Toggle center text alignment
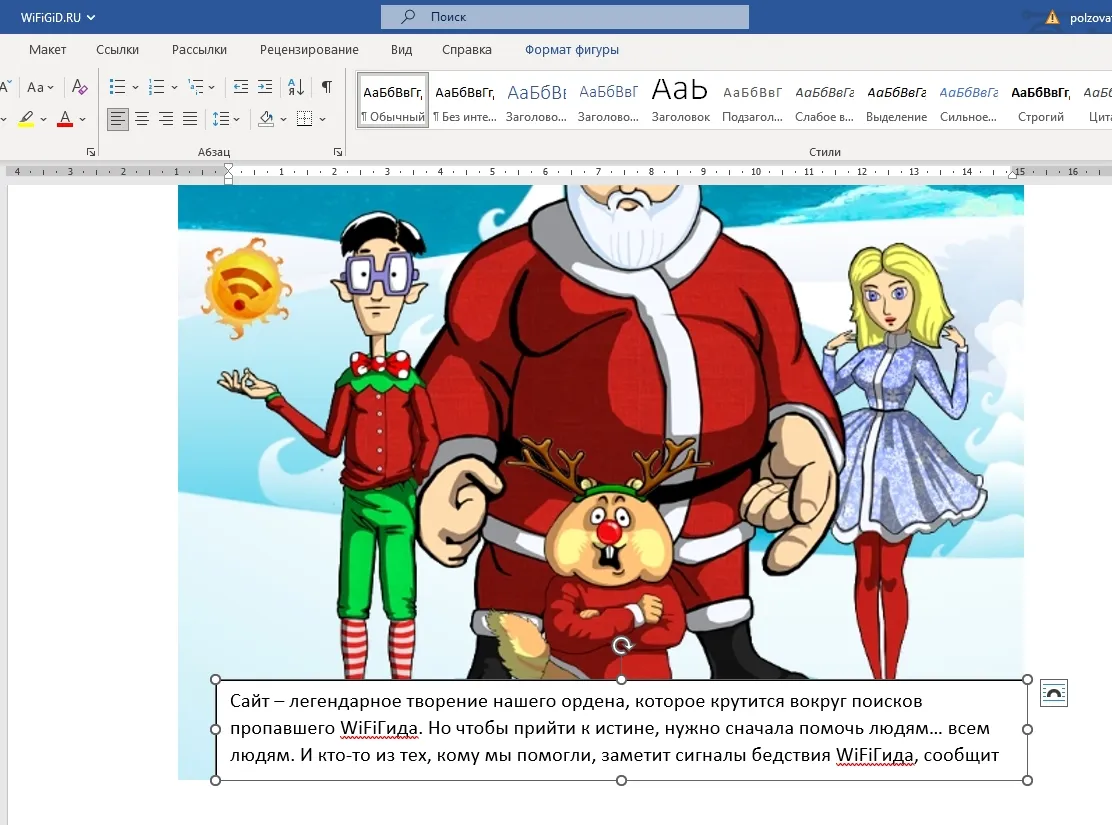 coord(142,118)
